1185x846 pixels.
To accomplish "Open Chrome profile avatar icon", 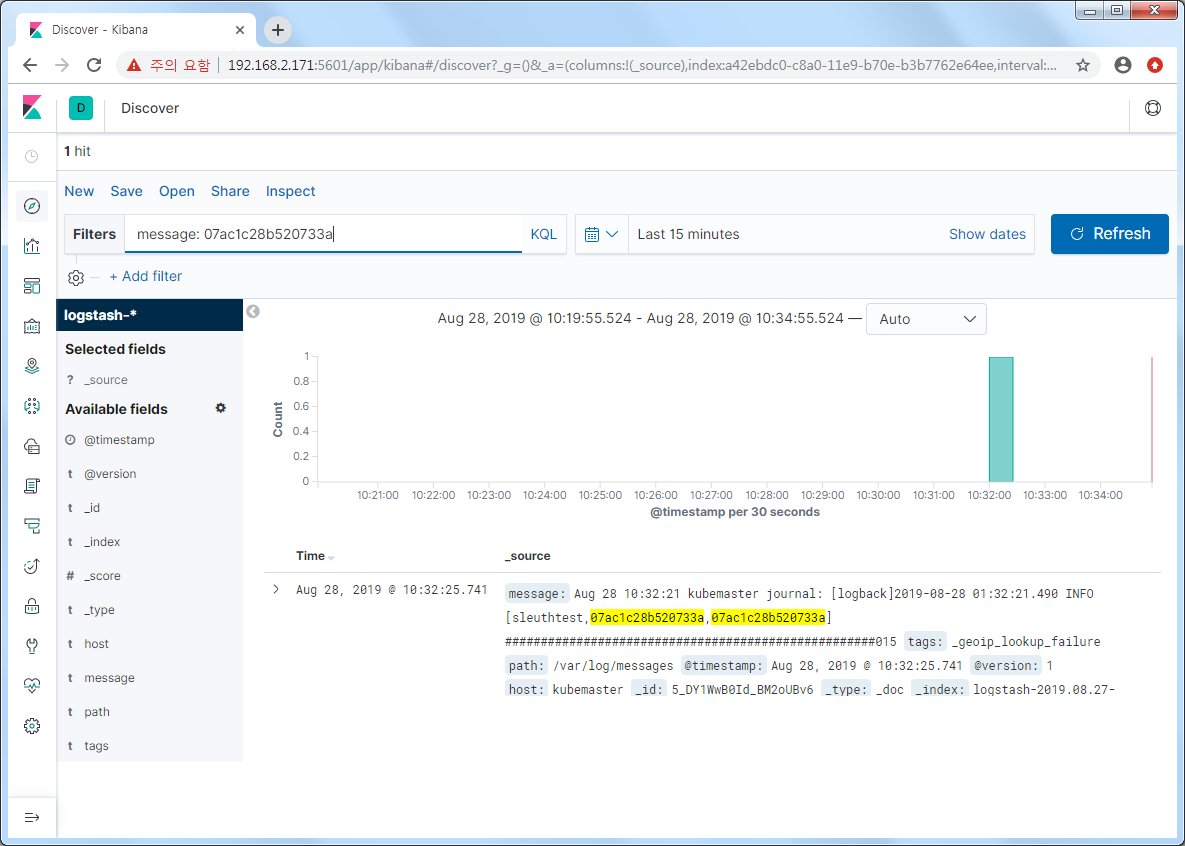I will (1123, 65).
